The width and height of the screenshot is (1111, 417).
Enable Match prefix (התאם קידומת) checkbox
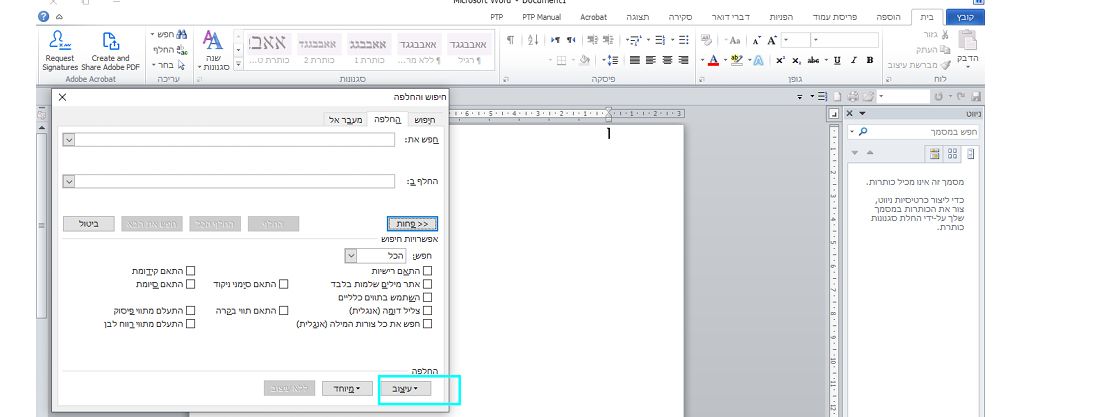[190, 271]
